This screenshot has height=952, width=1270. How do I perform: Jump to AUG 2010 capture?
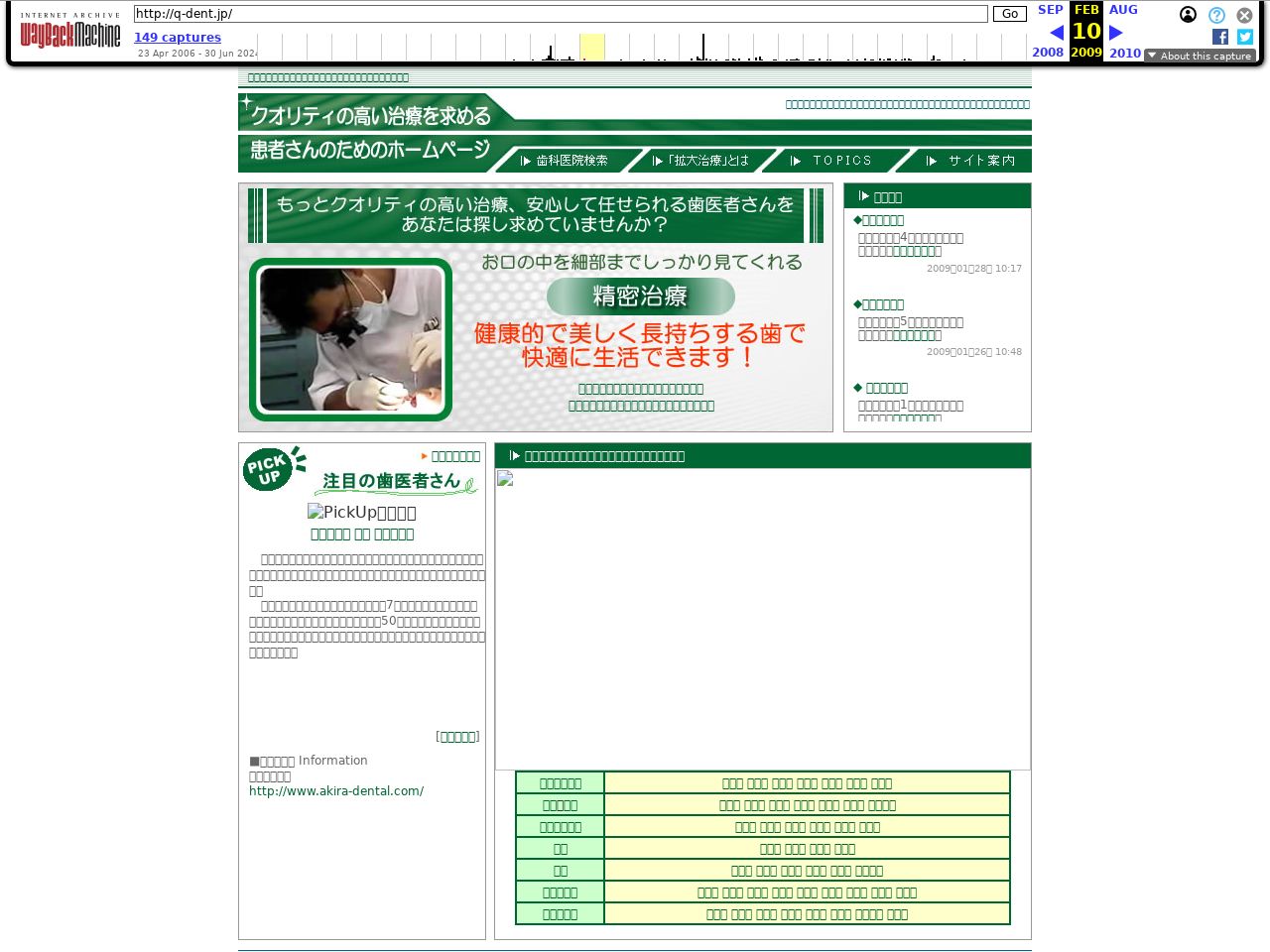[1123, 10]
